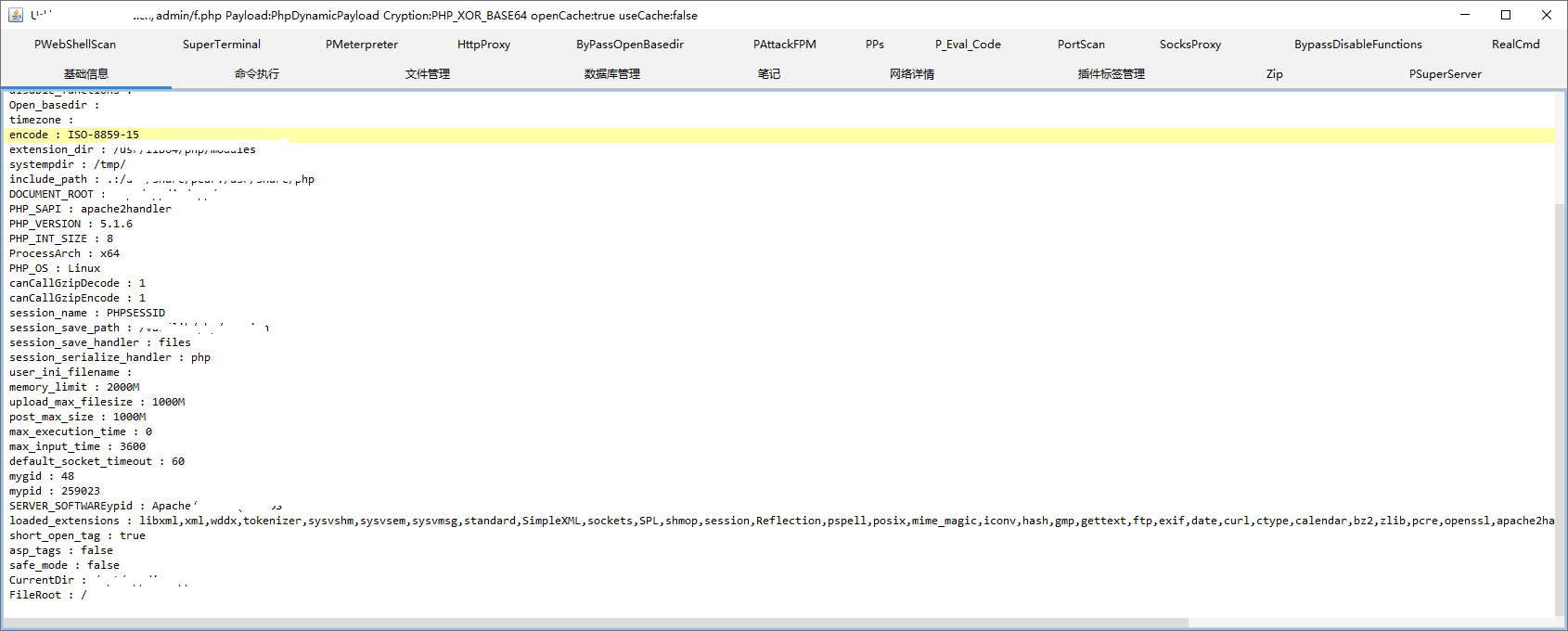Click the 'session_save_handler : files' line
This screenshot has height=631, width=1568.
pyautogui.click(x=100, y=342)
